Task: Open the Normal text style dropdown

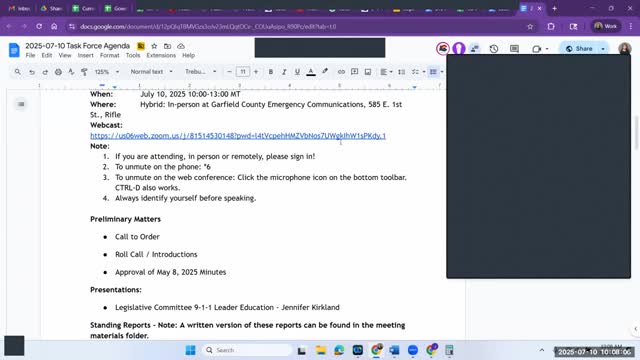Action: (x=151, y=72)
